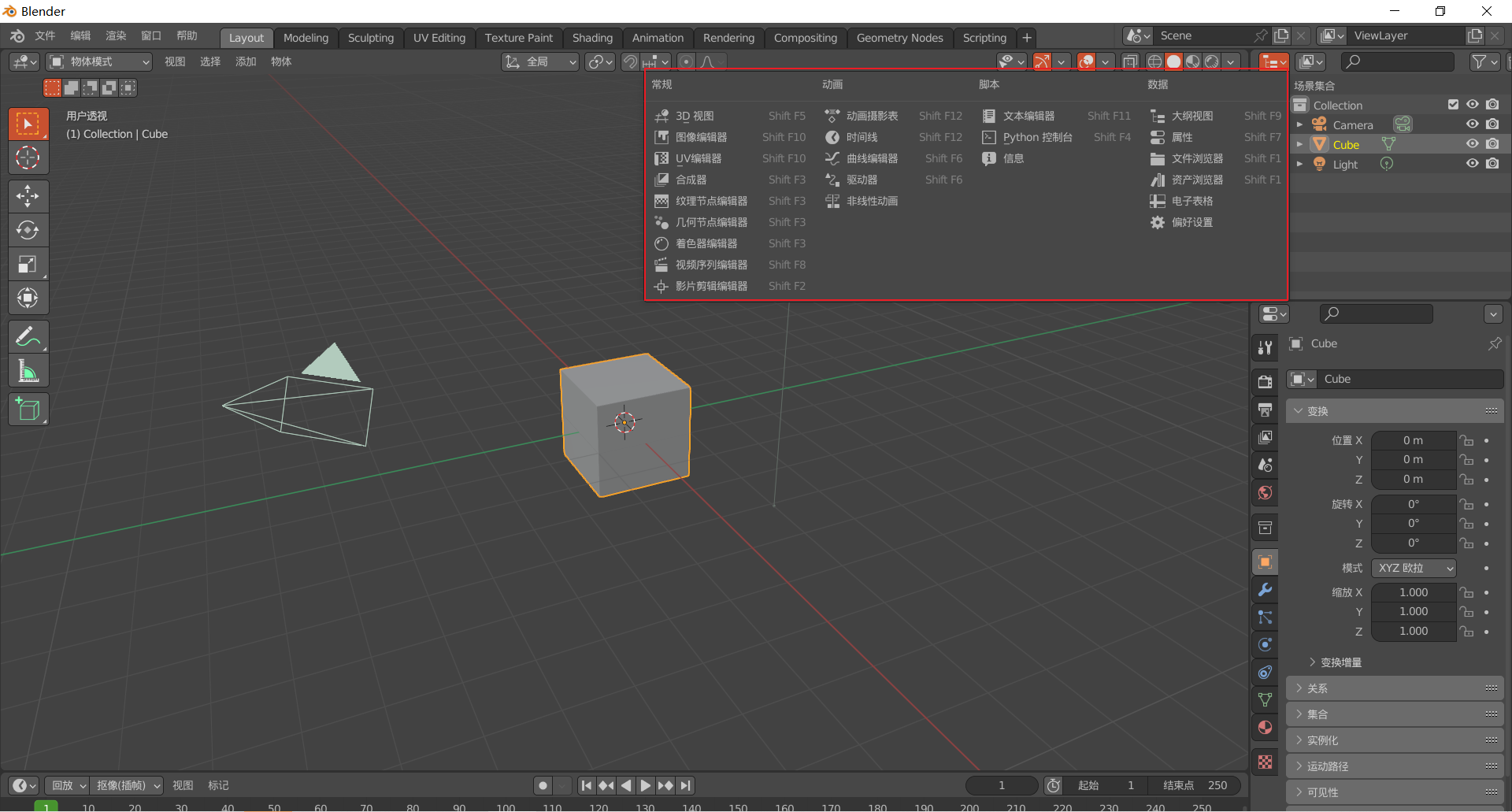
Task: Open the Particles properties tab
Action: click(x=1265, y=617)
